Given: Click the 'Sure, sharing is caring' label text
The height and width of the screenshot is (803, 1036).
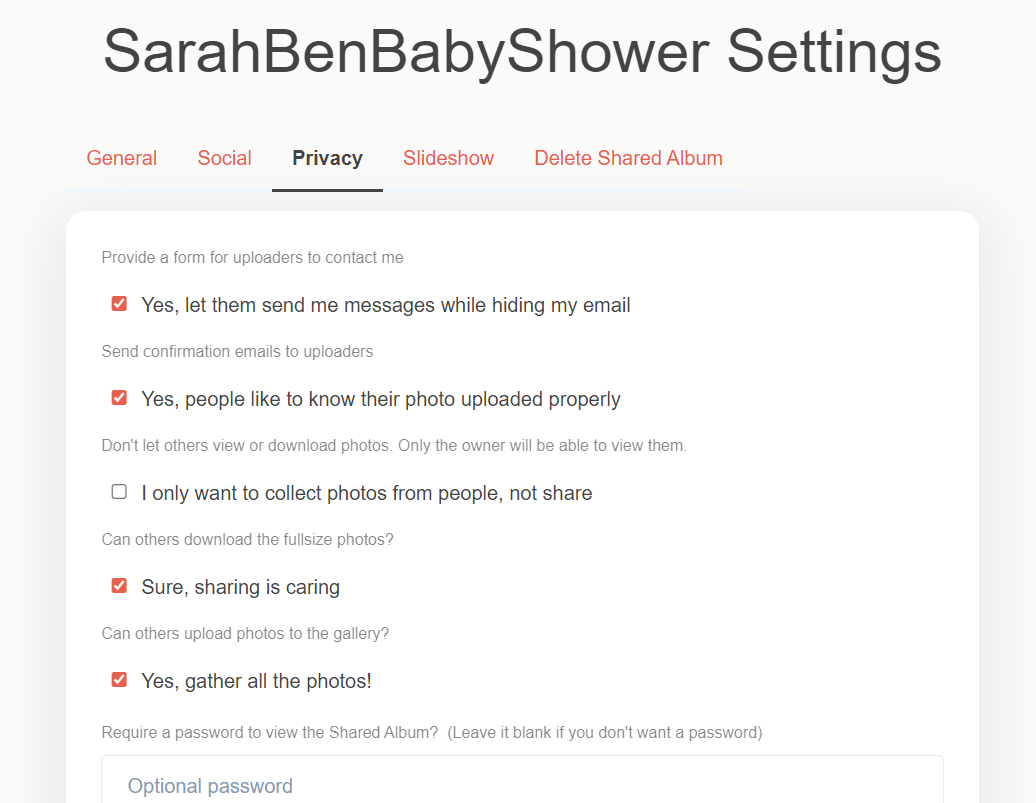Looking at the screenshot, I should pyautogui.click(x=240, y=587).
